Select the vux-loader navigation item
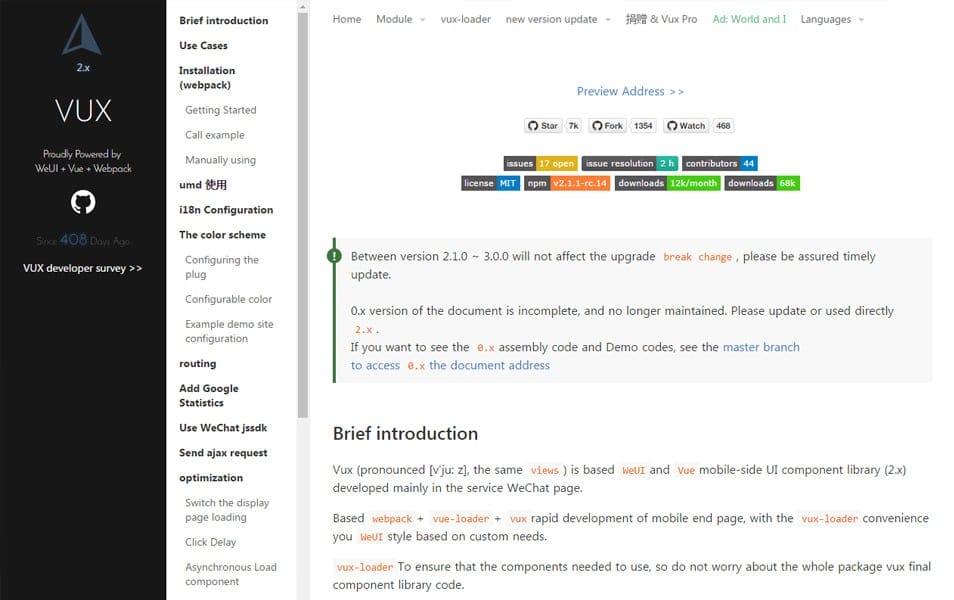 click(x=466, y=18)
